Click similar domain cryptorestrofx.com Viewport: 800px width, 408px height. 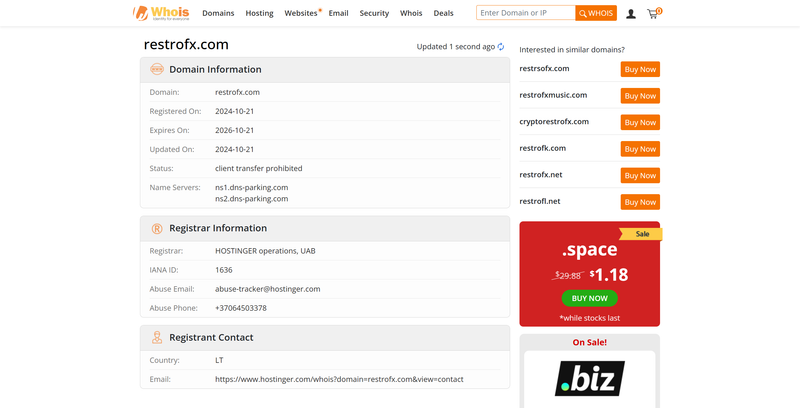[x=554, y=121]
